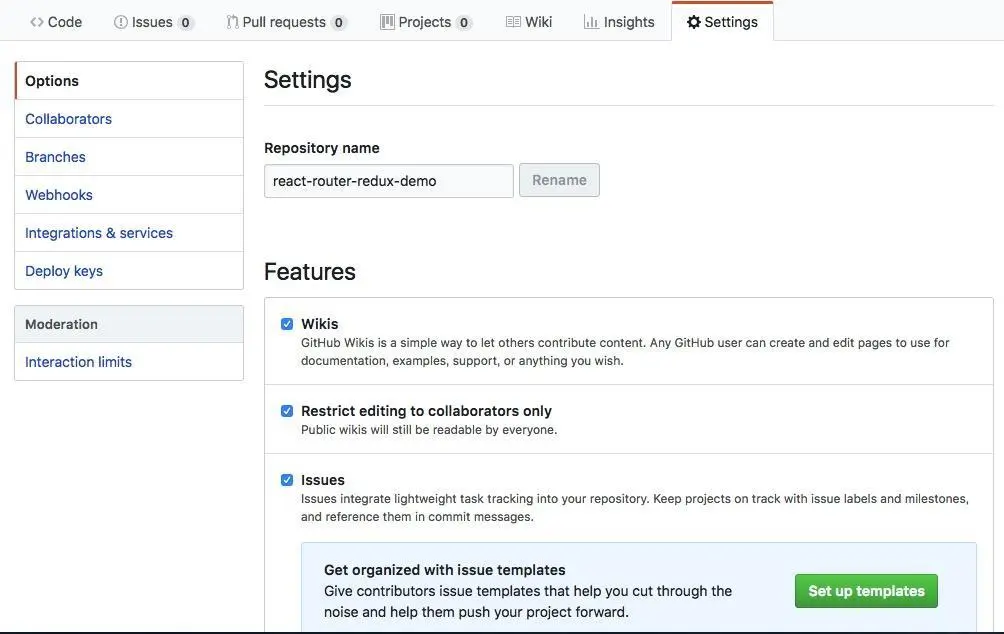1004x634 pixels.
Task: Go to Branches settings
Action: [55, 157]
